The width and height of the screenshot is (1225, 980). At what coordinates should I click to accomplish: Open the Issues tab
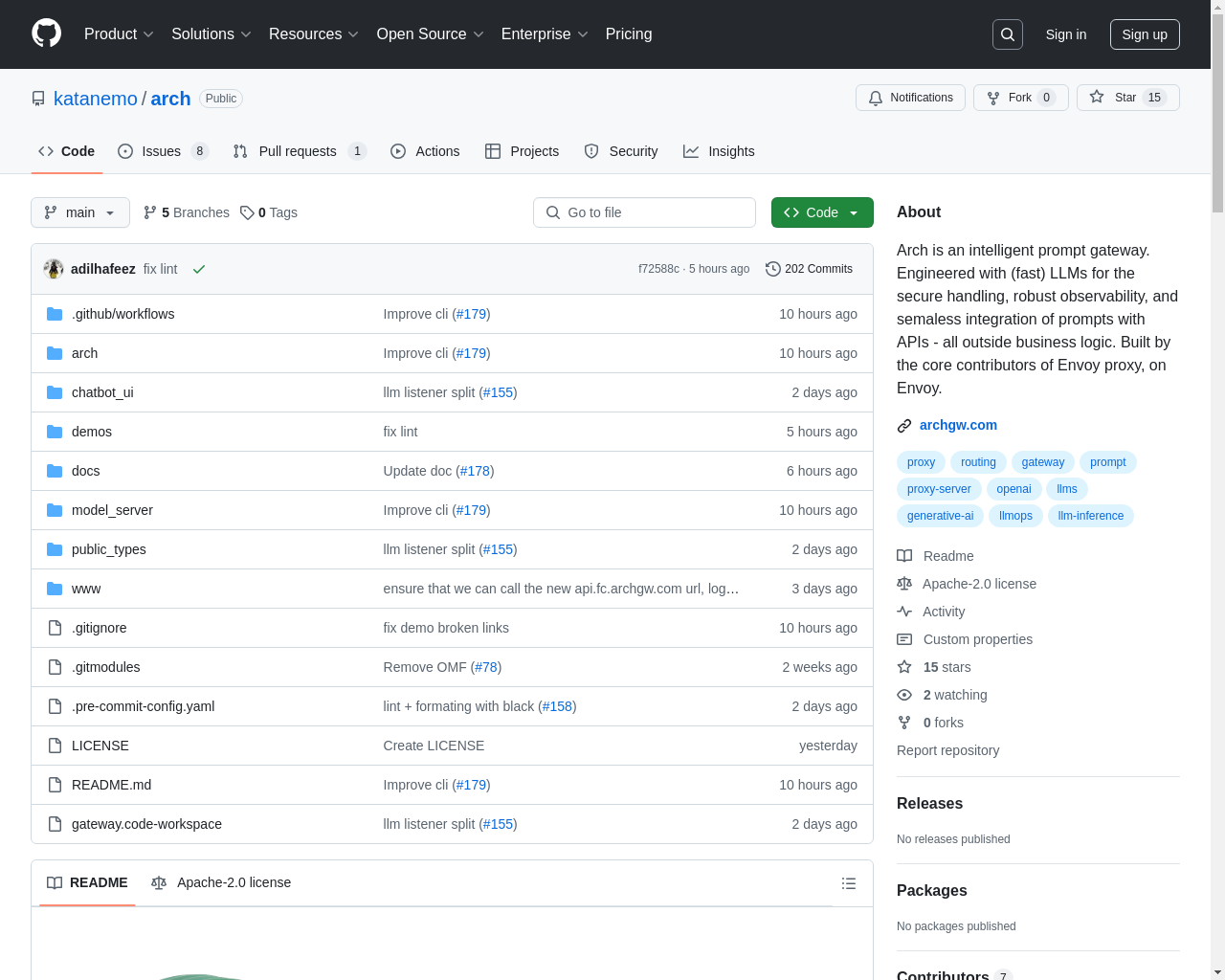click(x=163, y=151)
